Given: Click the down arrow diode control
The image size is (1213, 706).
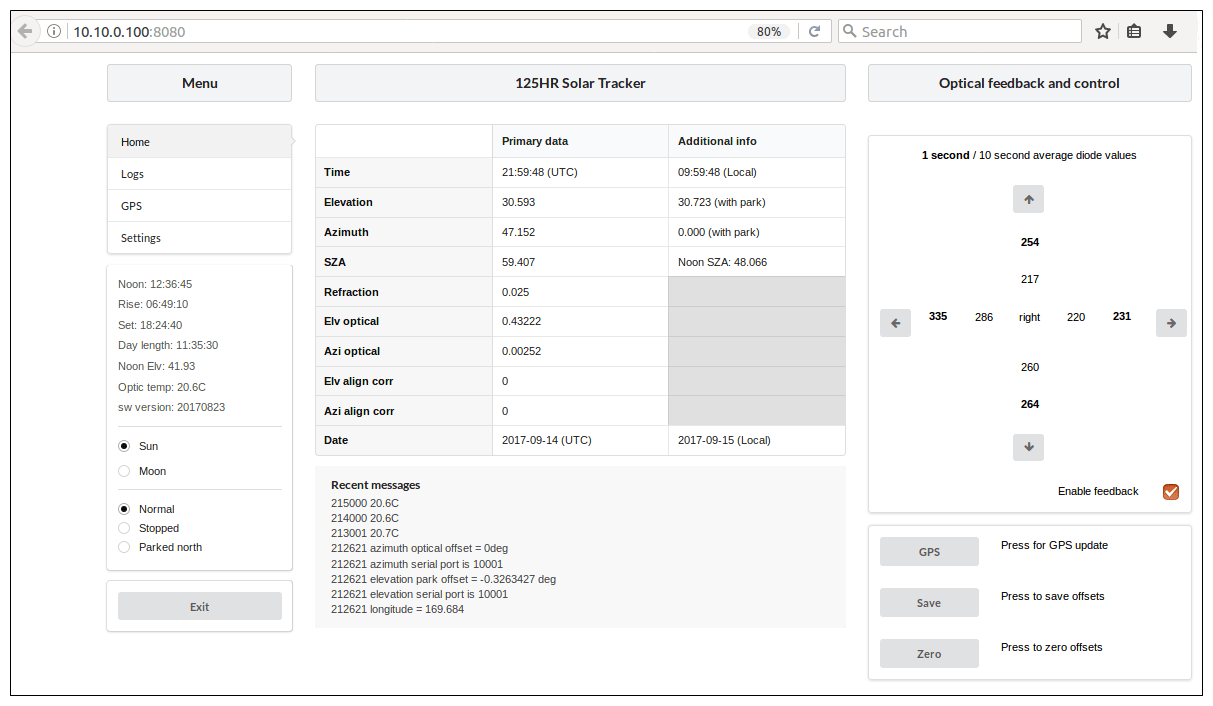Looking at the screenshot, I should pyautogui.click(x=1028, y=447).
